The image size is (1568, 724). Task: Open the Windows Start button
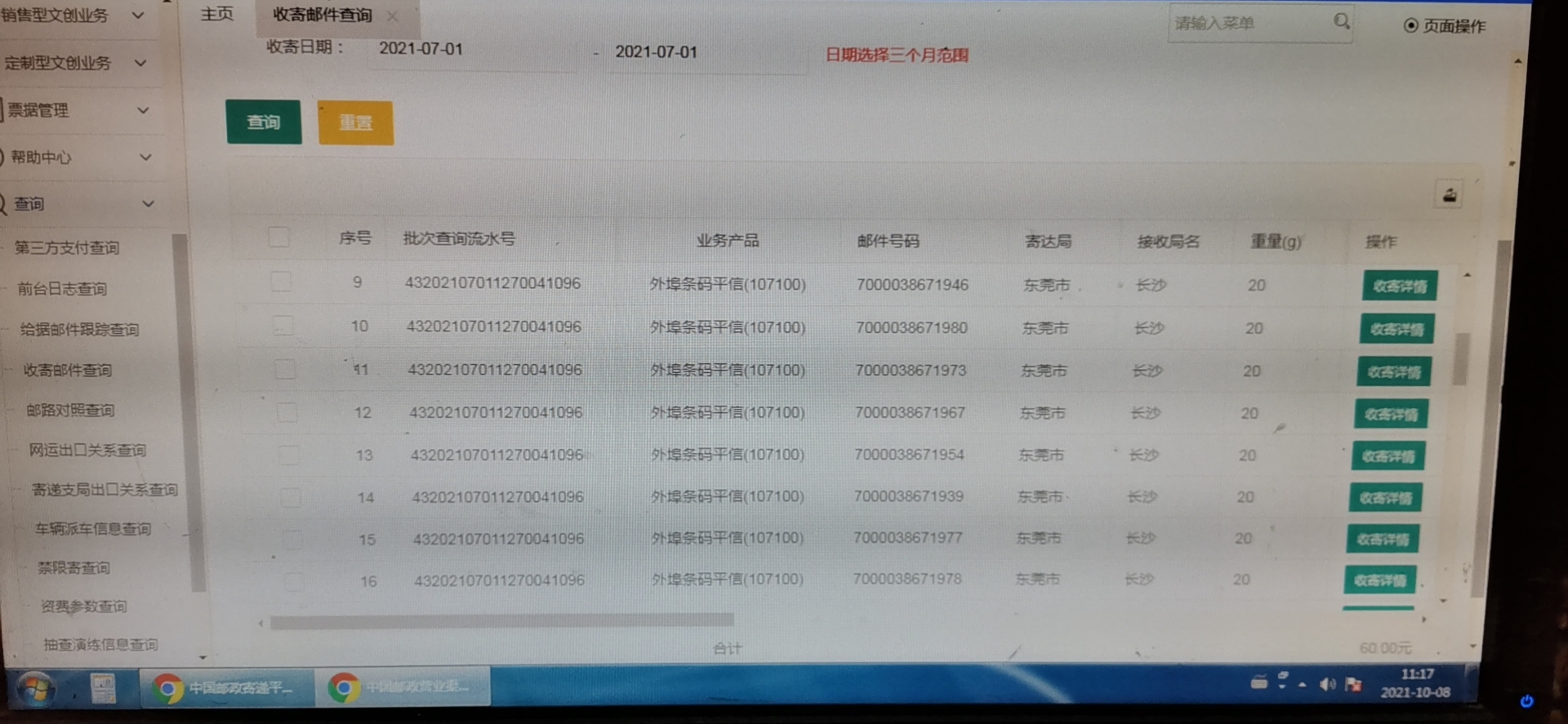(34, 689)
